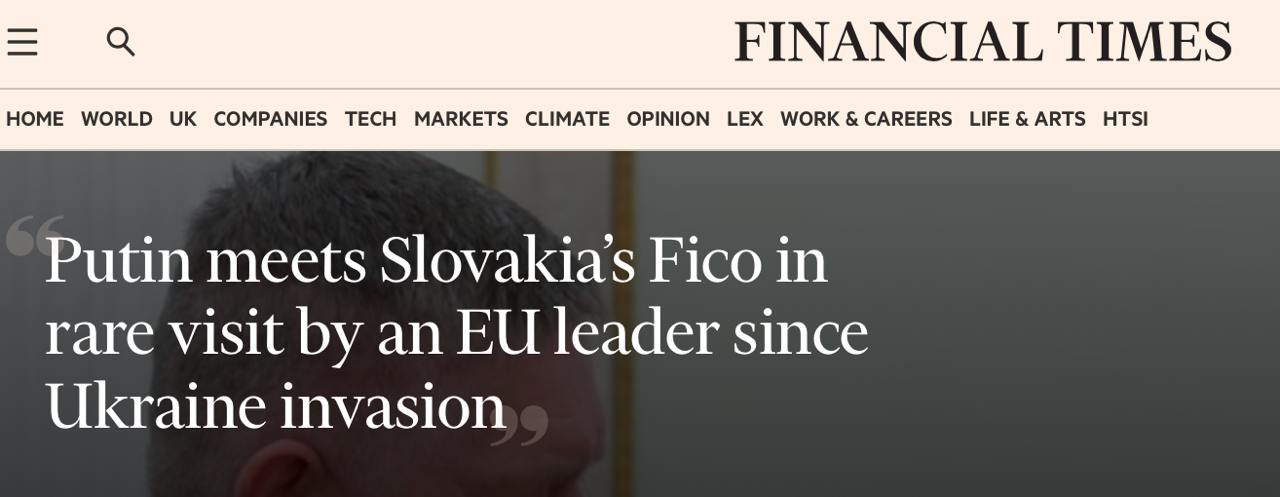Select the CLIMATE navigation item
The image size is (1280, 497).
tap(567, 119)
